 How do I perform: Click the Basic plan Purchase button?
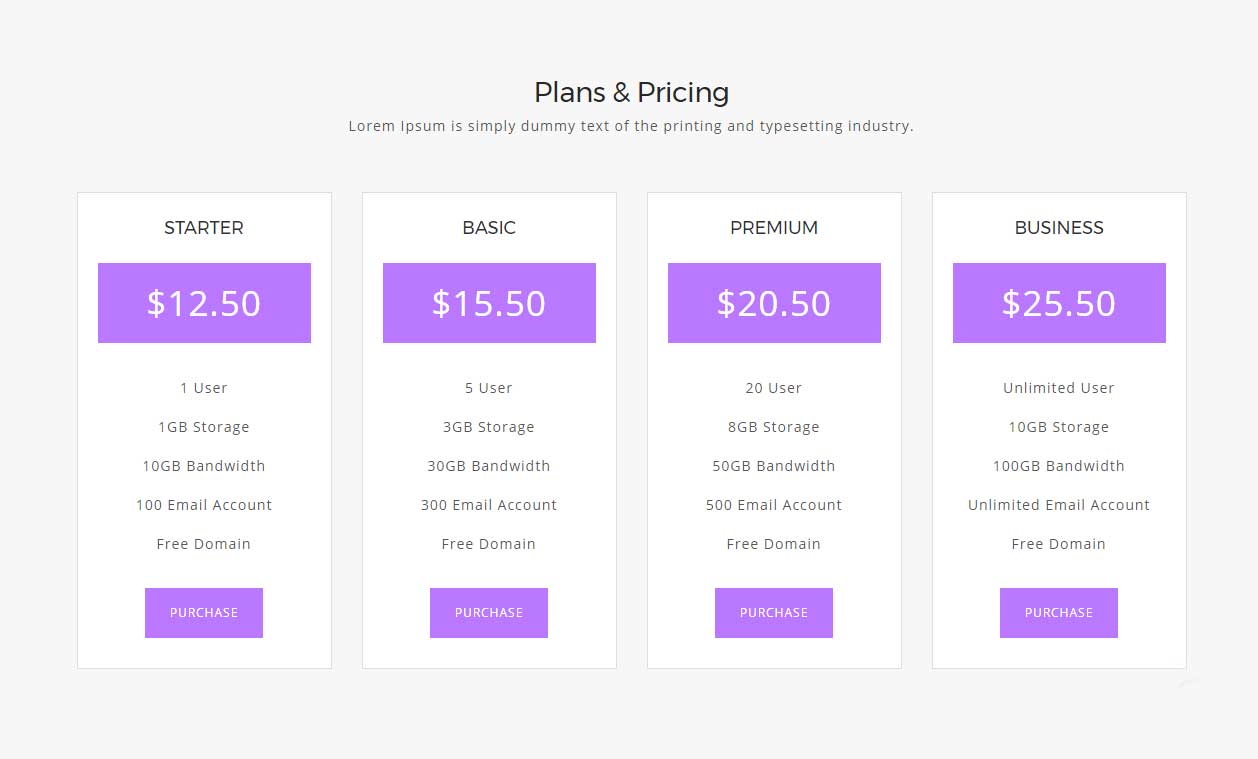pyautogui.click(x=489, y=613)
